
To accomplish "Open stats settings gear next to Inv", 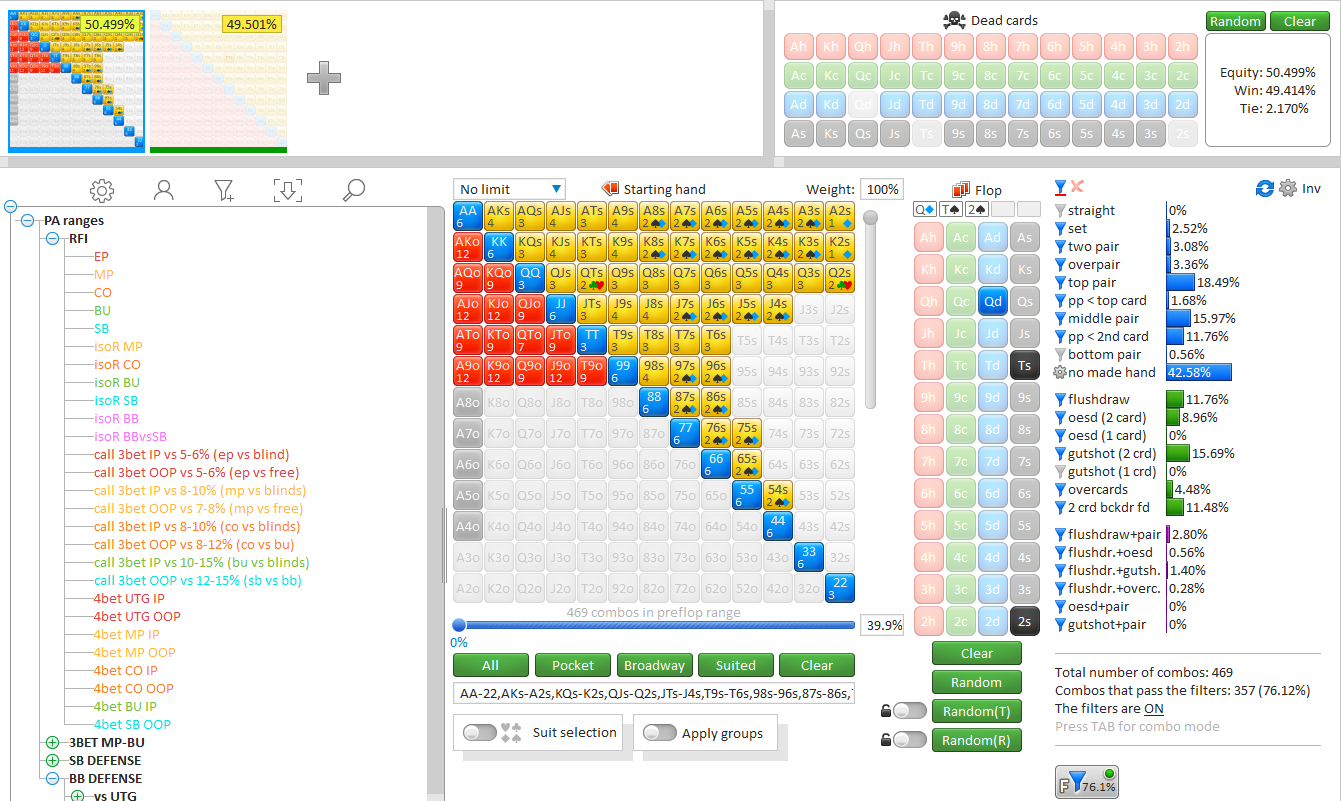I will [x=1288, y=188].
